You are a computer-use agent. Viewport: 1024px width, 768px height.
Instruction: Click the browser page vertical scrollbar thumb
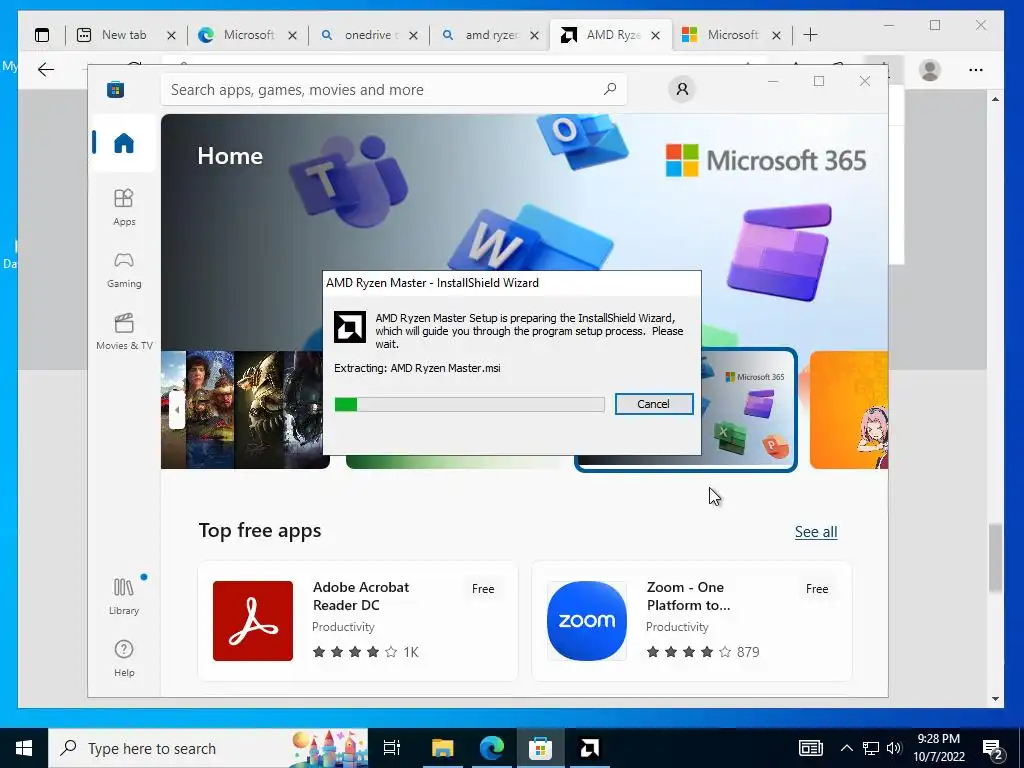995,558
